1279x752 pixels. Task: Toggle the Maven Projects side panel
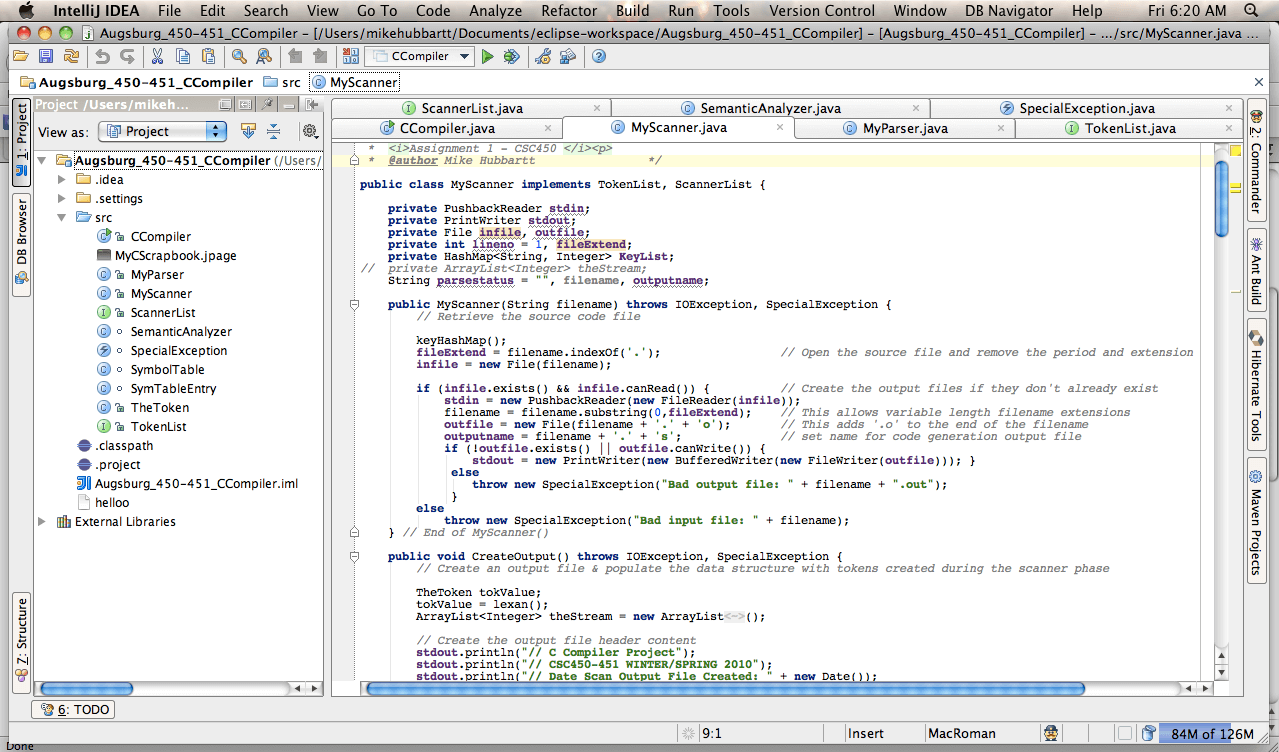1256,520
